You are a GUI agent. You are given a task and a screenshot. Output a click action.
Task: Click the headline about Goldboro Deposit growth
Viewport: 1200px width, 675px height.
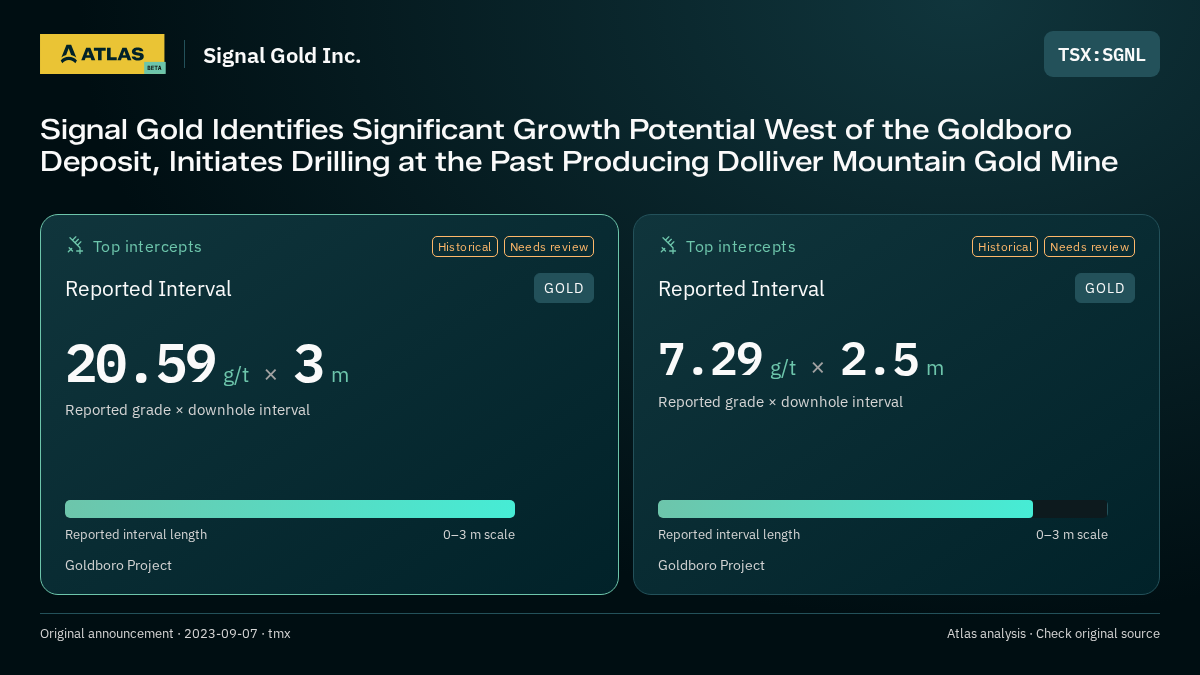pyautogui.click(x=579, y=145)
